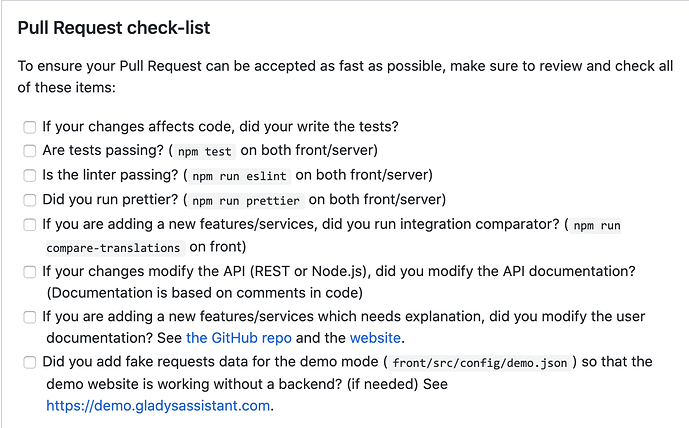Viewport: 689px width, 428px height.
Task: Click the 'Documentation is based on comments' note
Action: coord(204,293)
